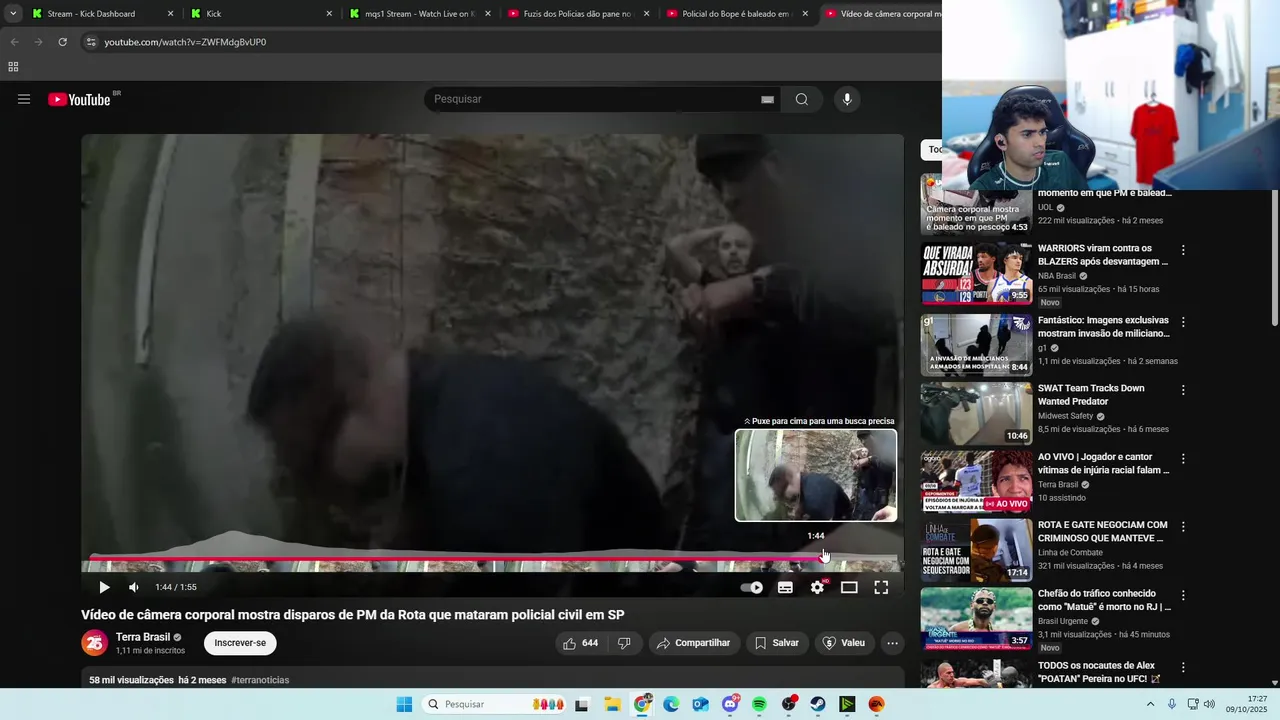Save video with the Salvar button

pyautogui.click(x=777, y=643)
